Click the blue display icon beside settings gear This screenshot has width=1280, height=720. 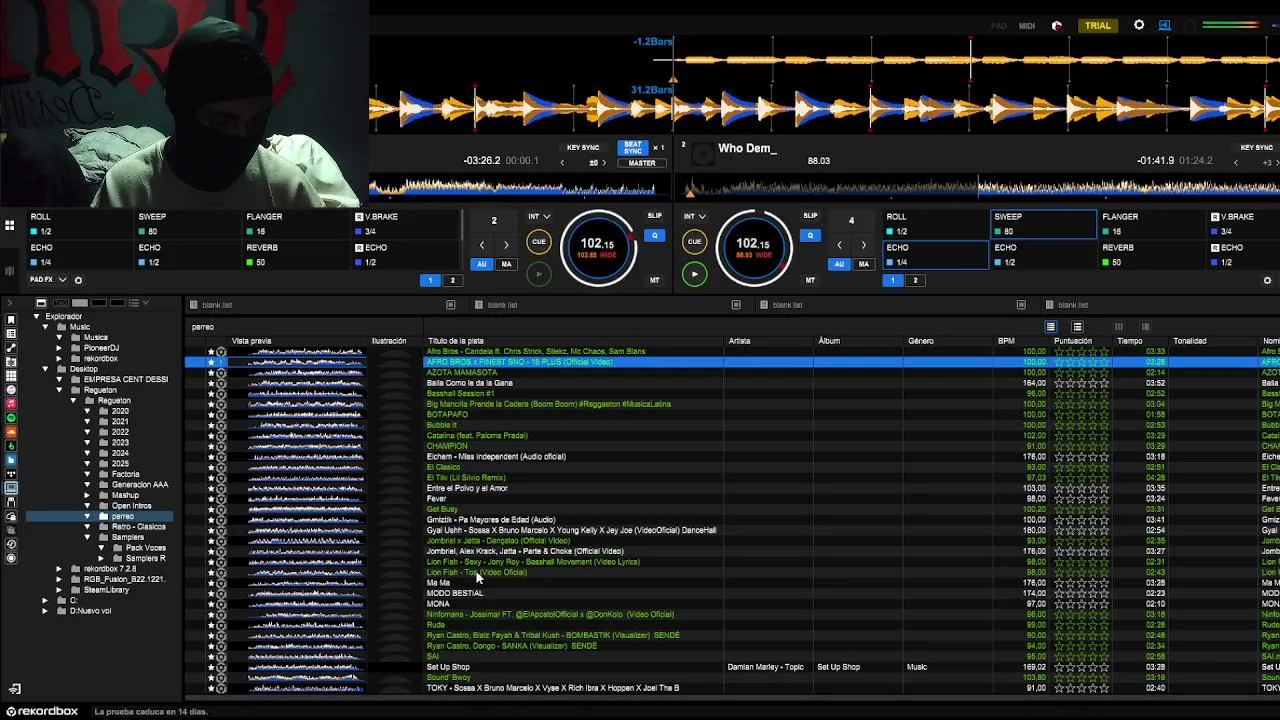pyautogui.click(x=1165, y=25)
